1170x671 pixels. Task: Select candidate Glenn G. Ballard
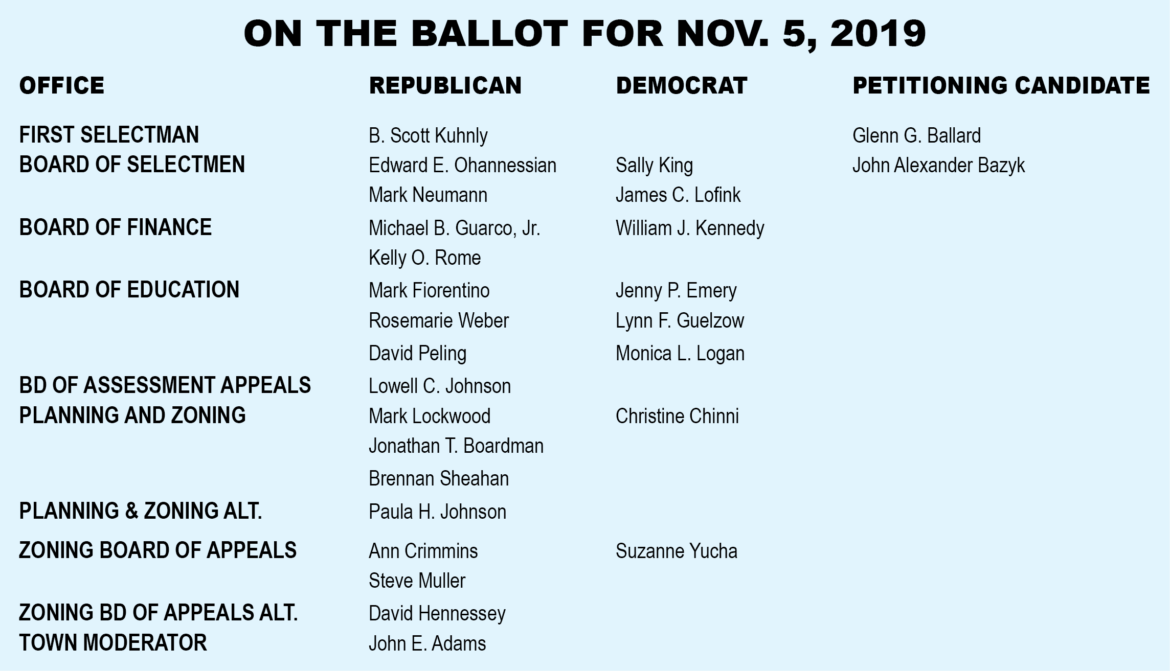point(916,136)
